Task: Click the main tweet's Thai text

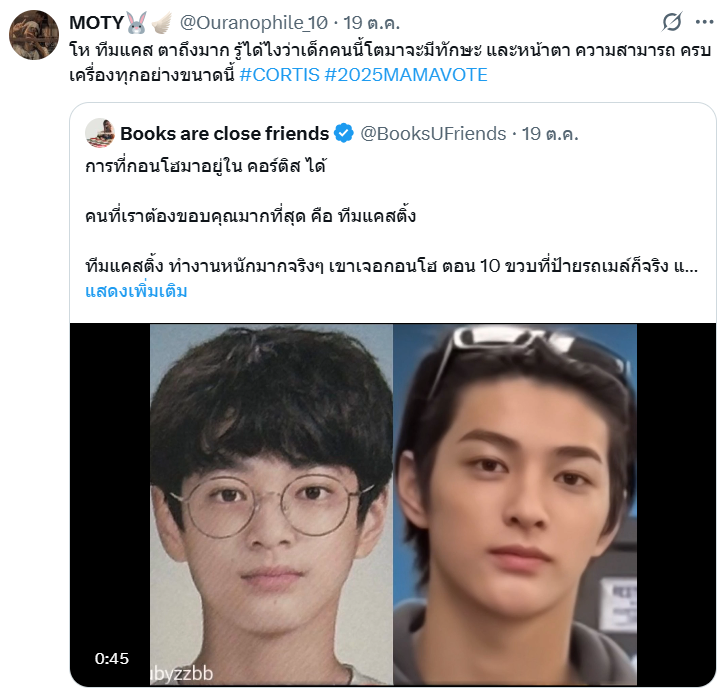Action: click(x=390, y=62)
